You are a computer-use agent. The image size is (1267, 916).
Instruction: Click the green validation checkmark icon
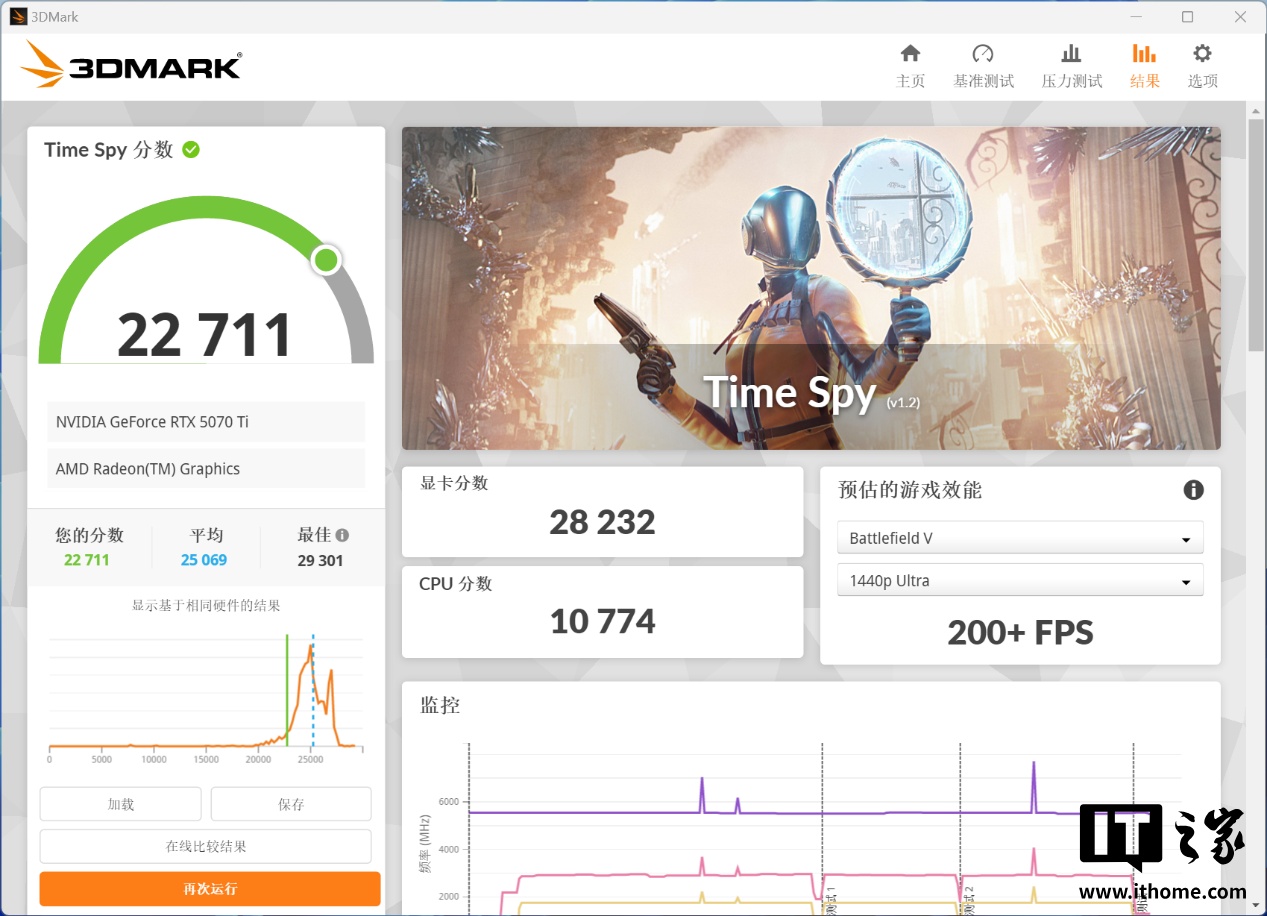coord(191,150)
